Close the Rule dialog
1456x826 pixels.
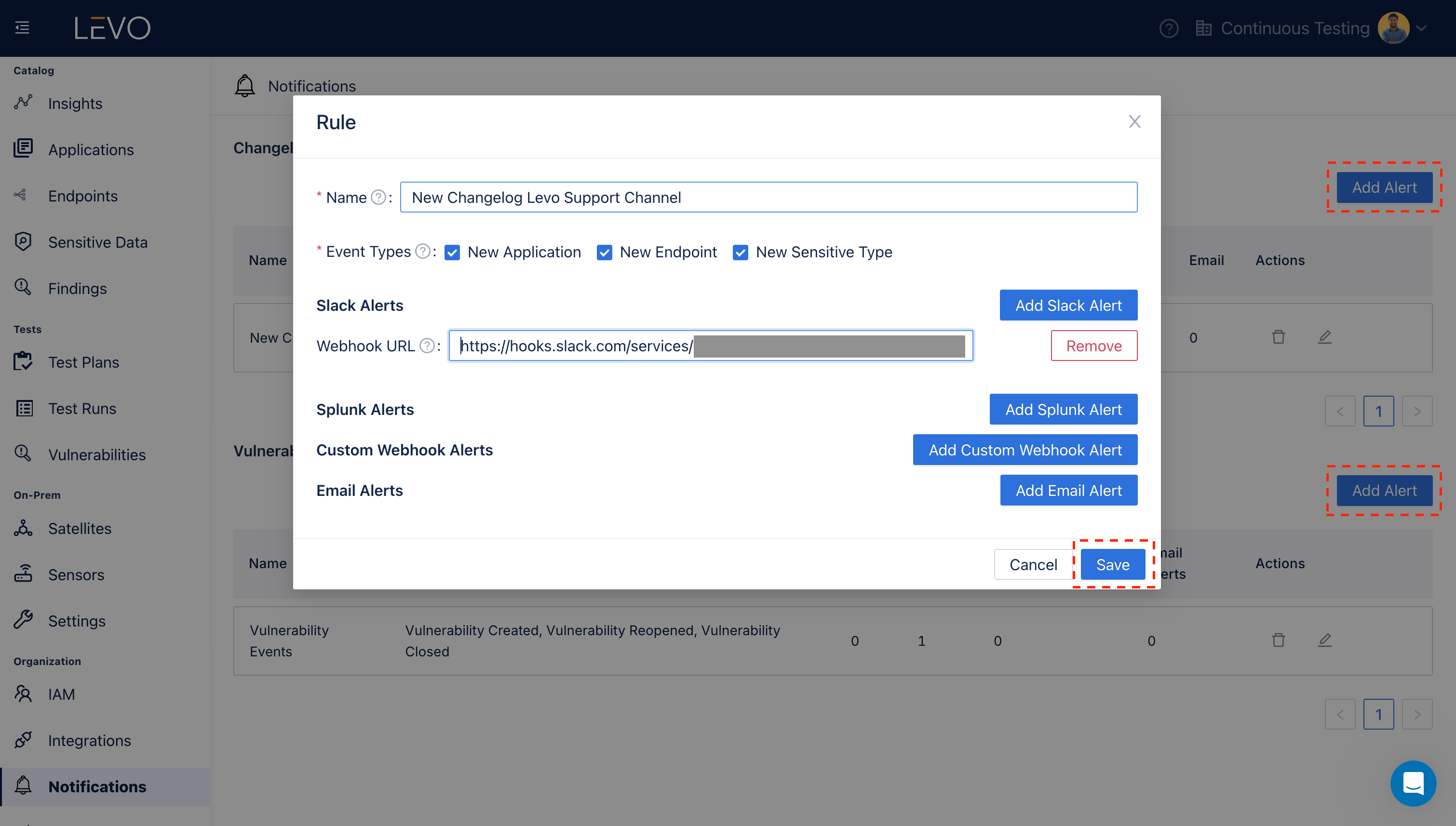[x=1134, y=121]
